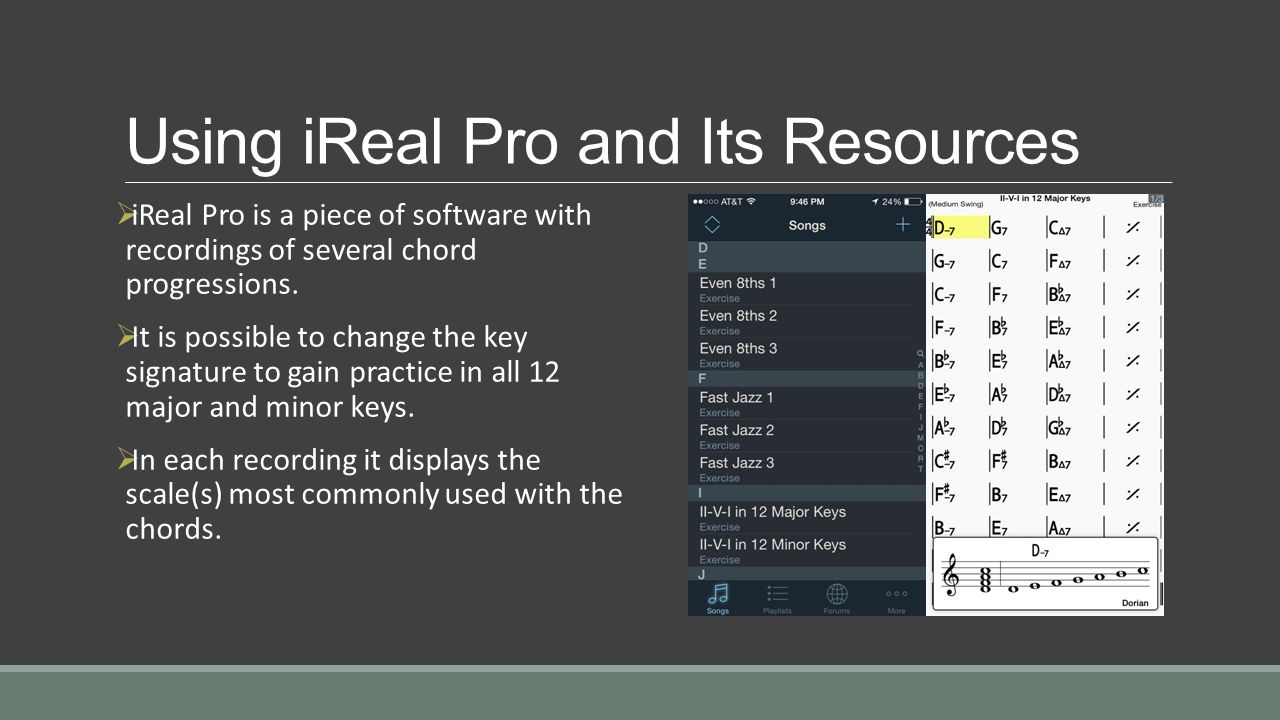Tap the search magnifier atop the index strip
1280x720 pixels.
click(920, 354)
